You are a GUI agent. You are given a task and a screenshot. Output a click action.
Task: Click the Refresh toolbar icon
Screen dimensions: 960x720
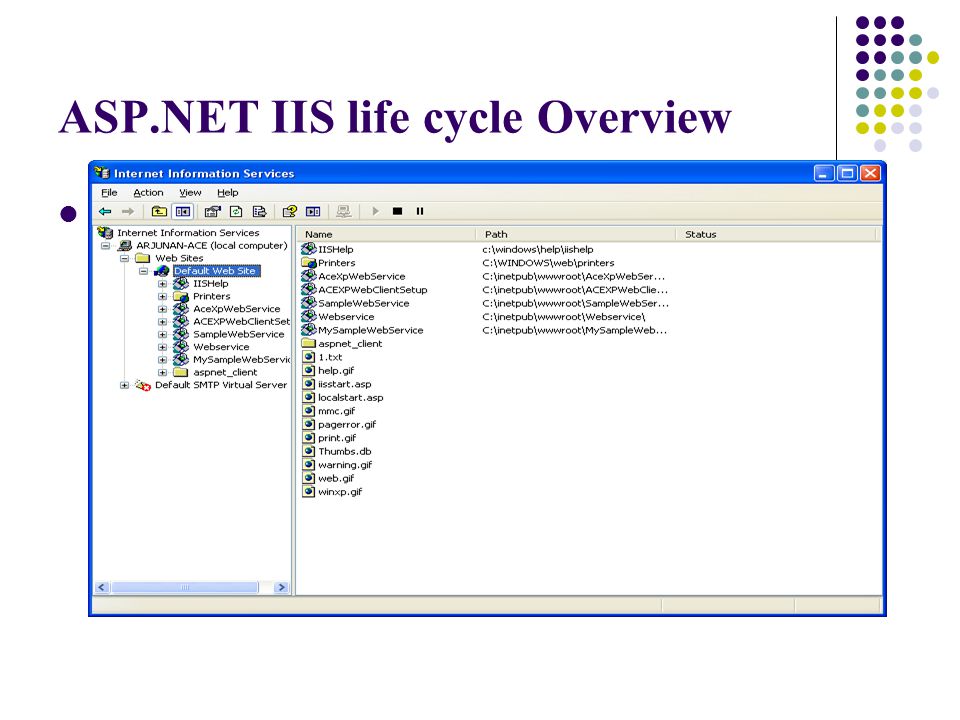[x=236, y=211]
